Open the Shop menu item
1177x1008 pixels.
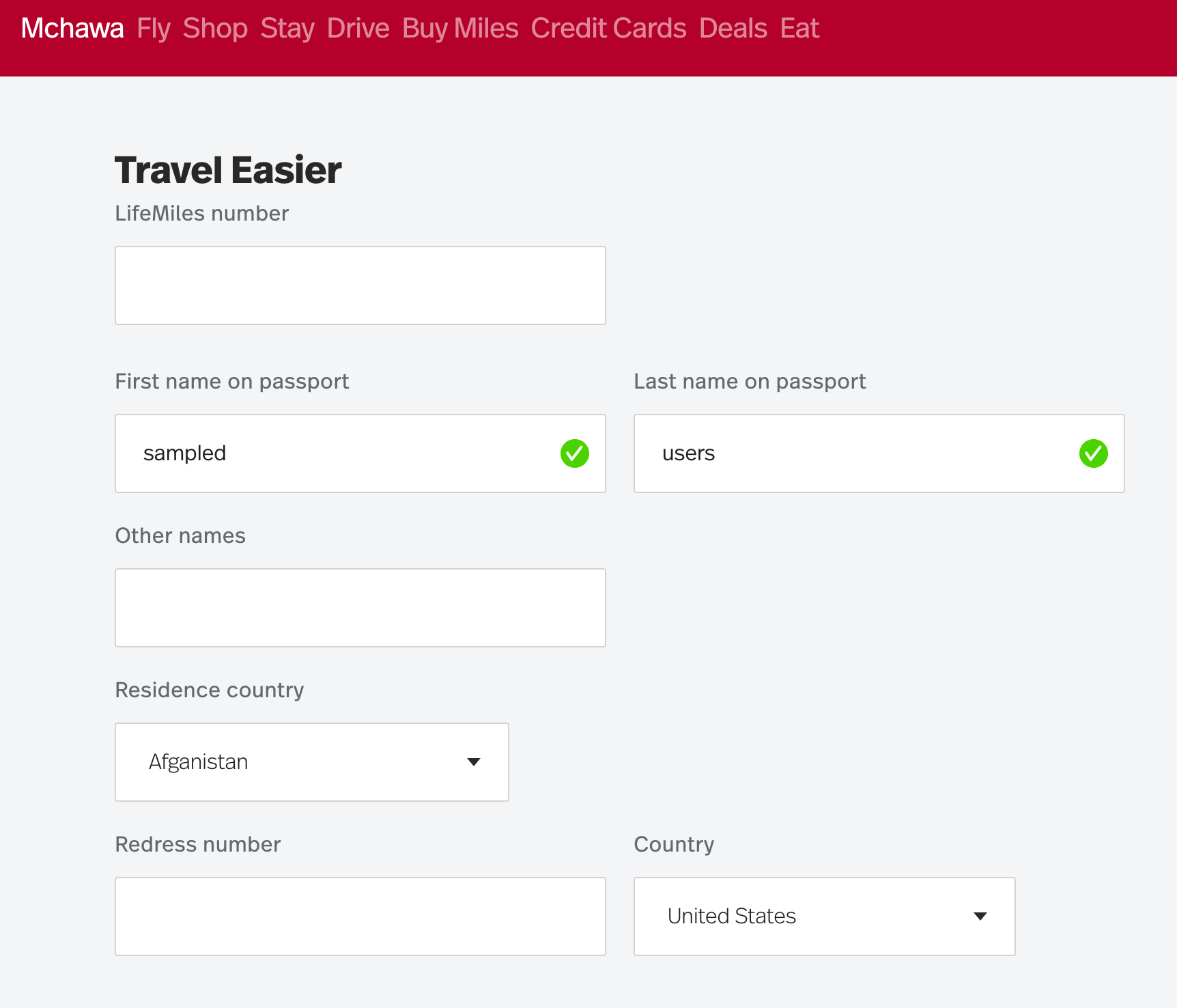[215, 29]
